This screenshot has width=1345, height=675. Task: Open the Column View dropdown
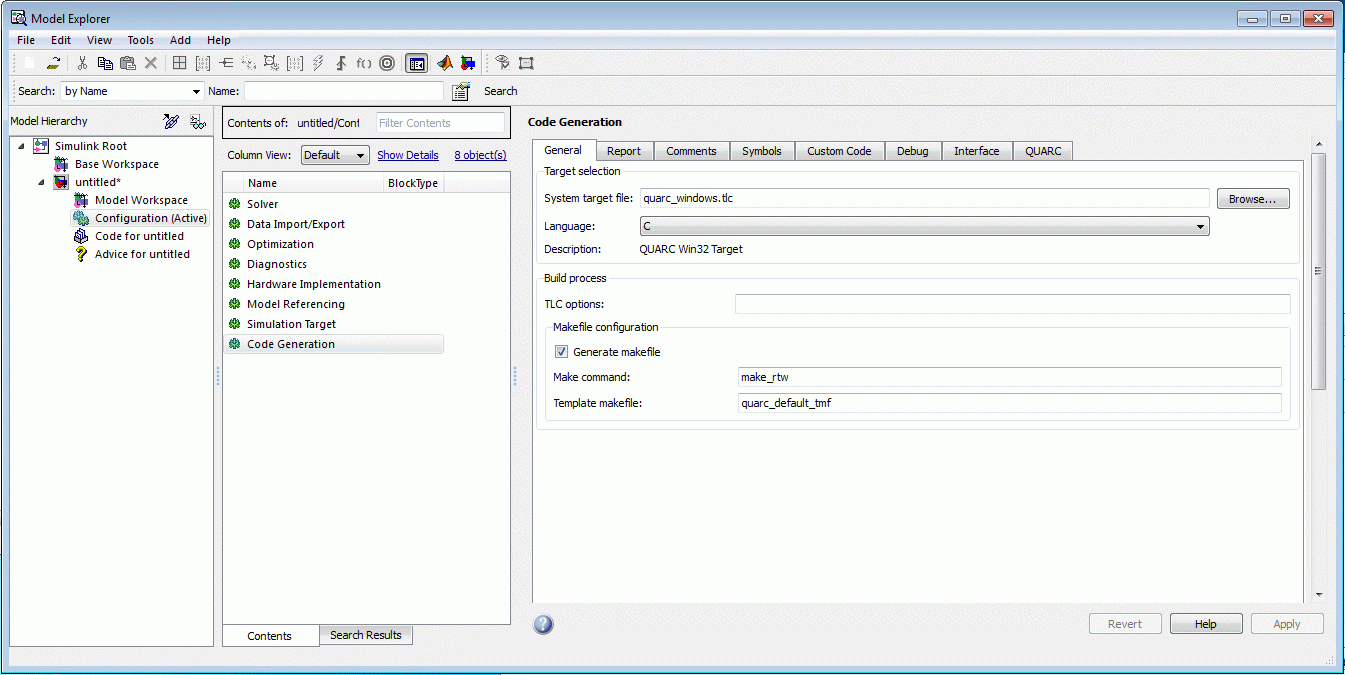point(335,155)
